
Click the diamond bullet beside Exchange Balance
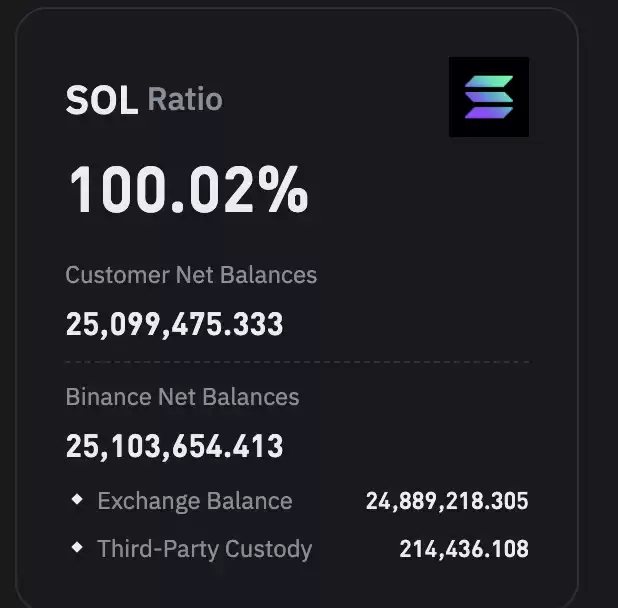coord(77,499)
